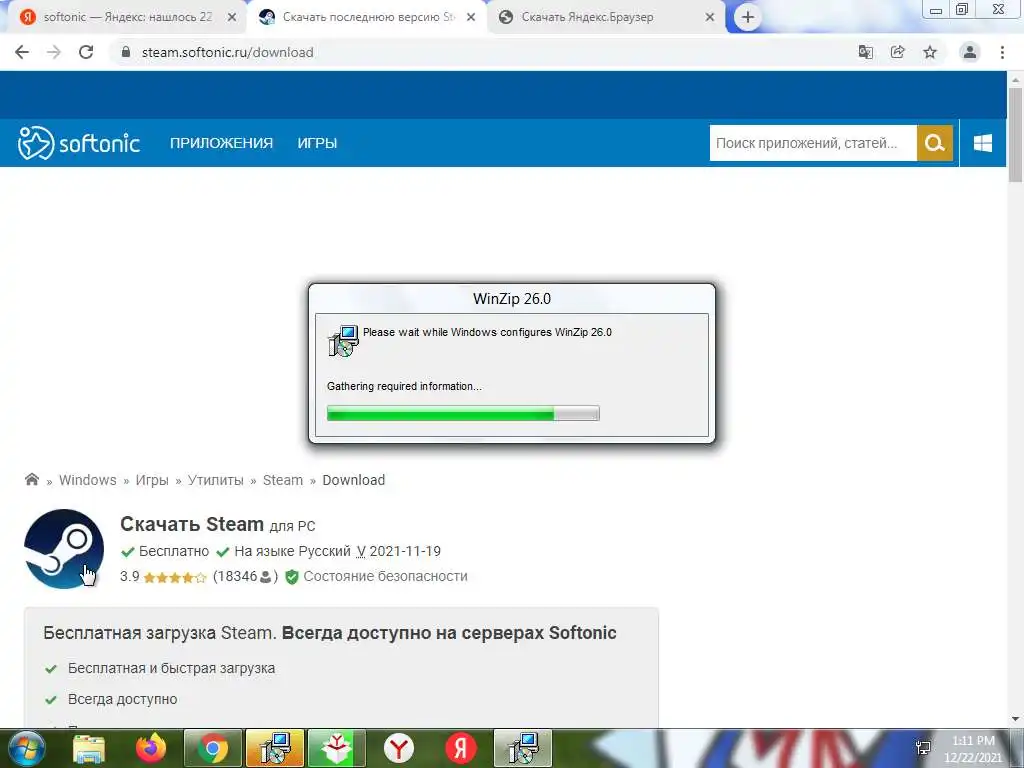Click the star rating of Steam
The width and height of the screenshot is (1024, 768).
(174, 577)
